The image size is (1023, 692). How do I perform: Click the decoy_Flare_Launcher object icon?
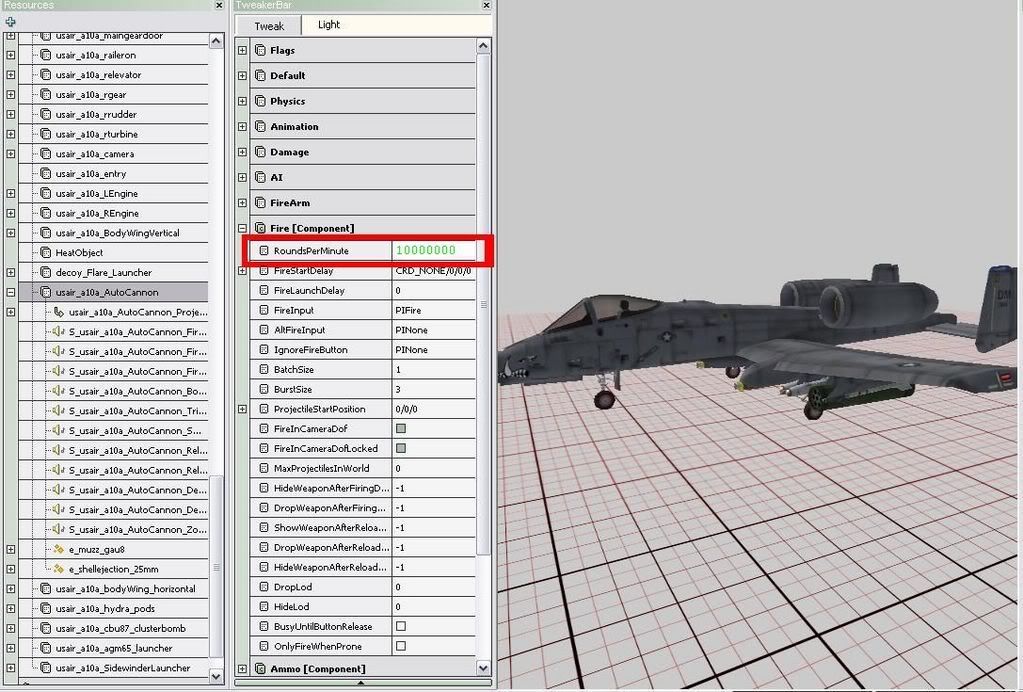[45, 273]
